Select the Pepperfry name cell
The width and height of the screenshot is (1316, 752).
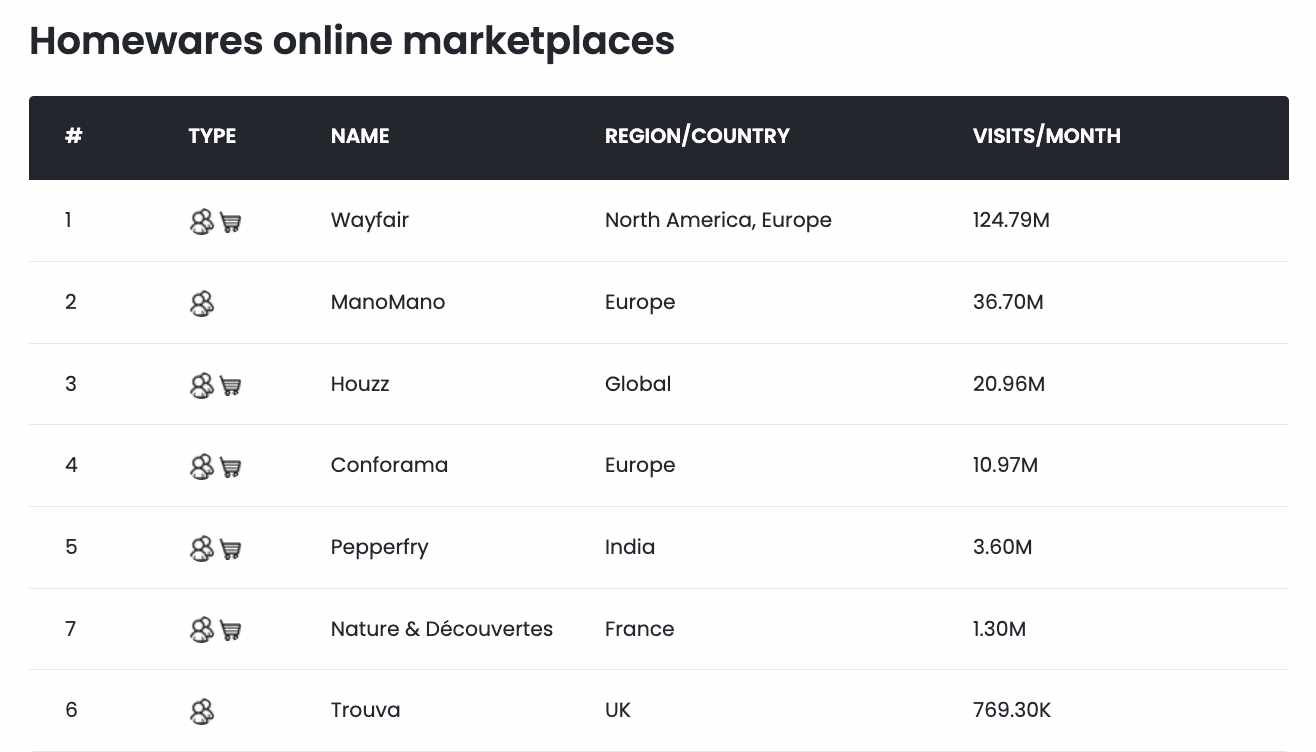pyautogui.click(x=379, y=548)
